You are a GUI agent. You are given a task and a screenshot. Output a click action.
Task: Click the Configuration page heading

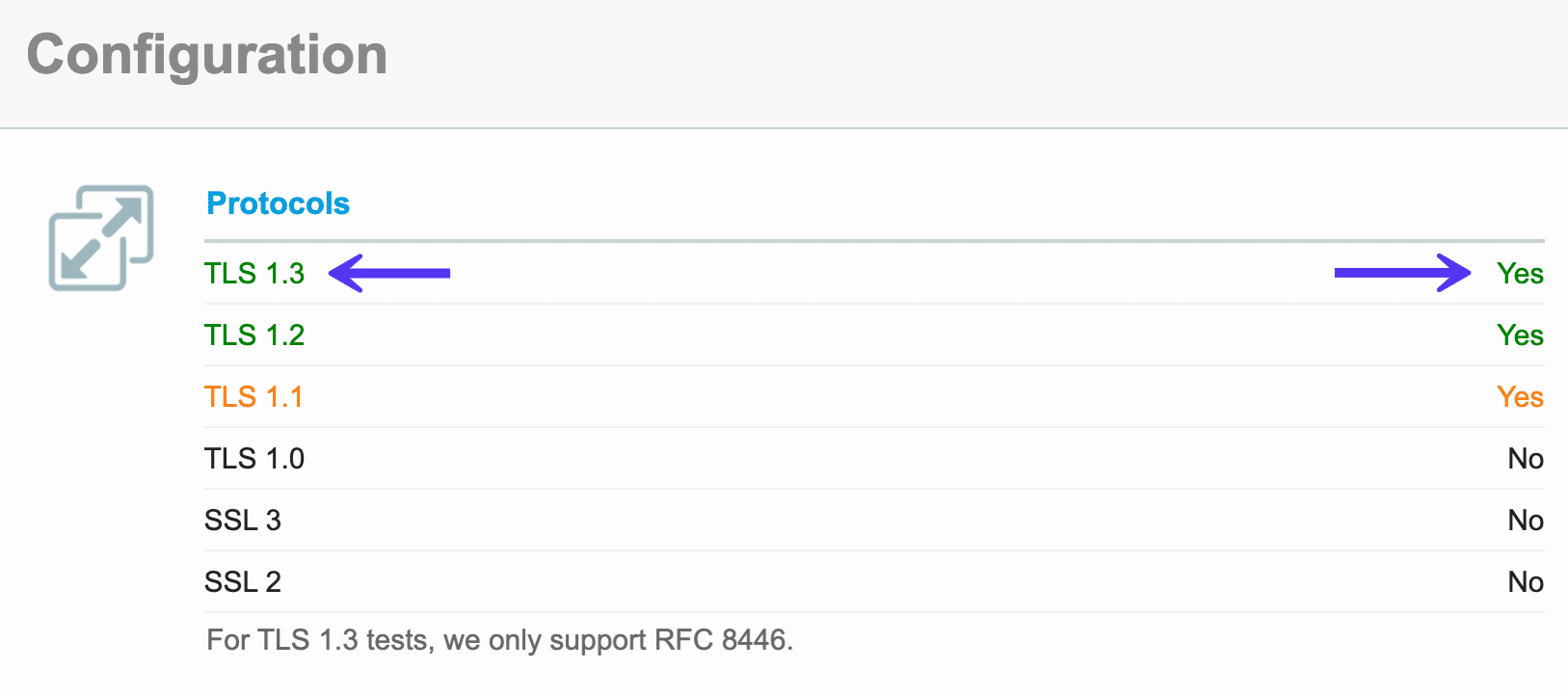coord(207,55)
